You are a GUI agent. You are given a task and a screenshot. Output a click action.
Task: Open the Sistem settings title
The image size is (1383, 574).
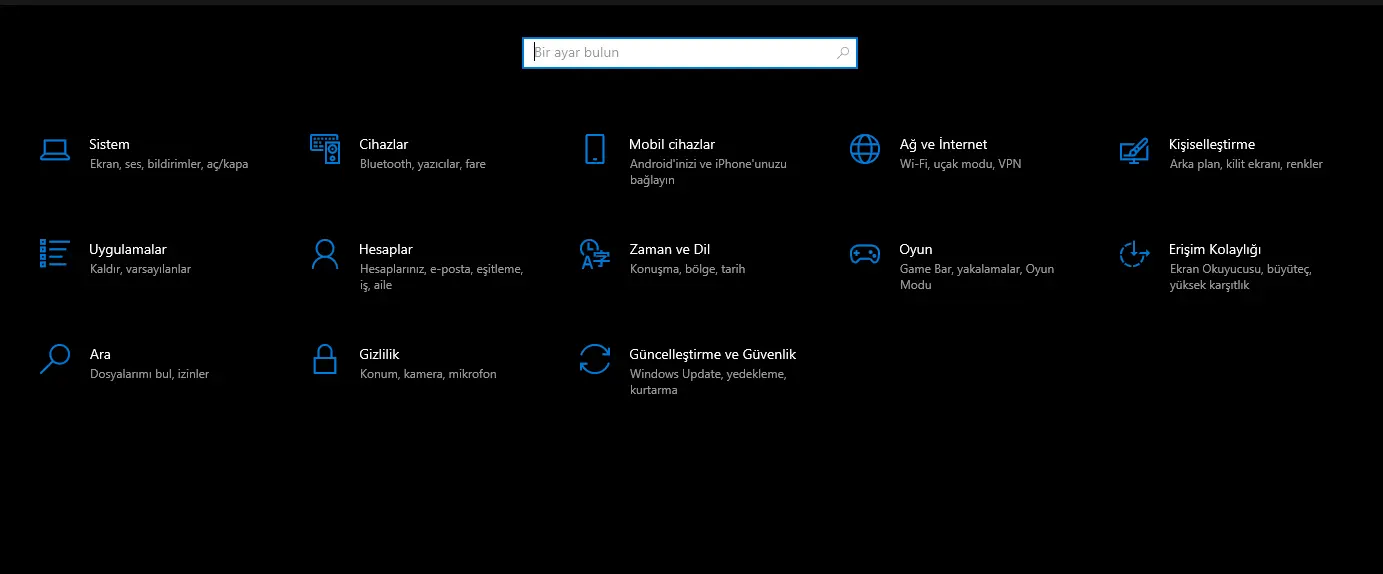109,144
